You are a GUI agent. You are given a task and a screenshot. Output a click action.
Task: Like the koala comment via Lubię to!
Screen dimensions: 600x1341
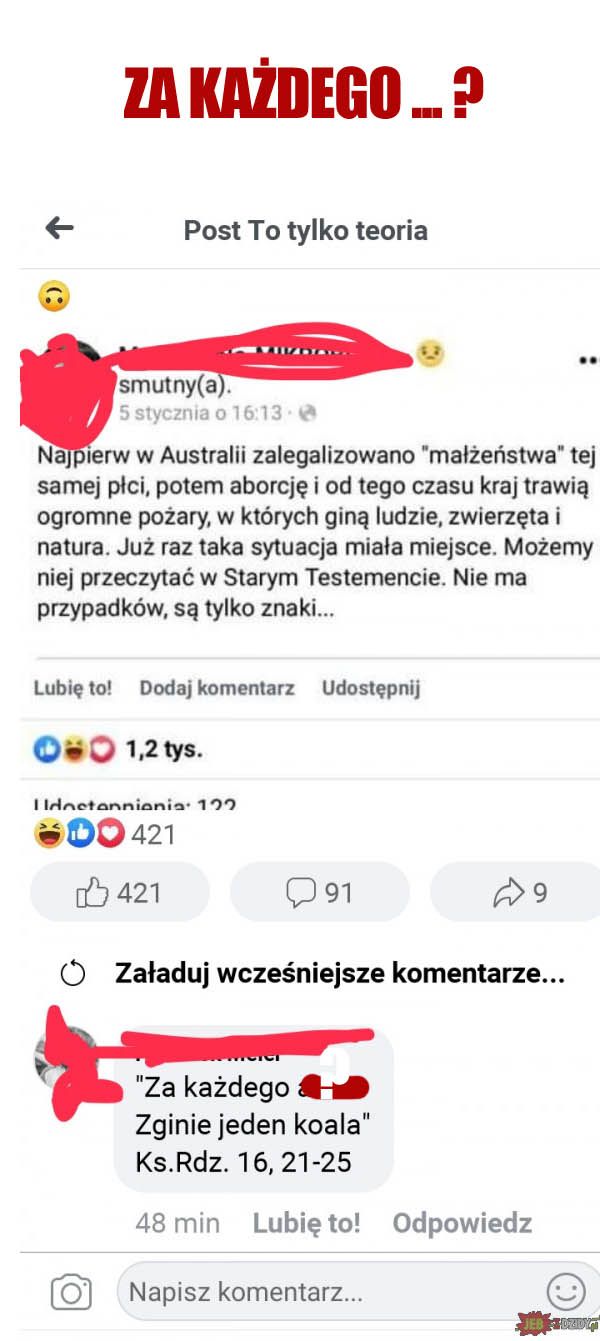(x=306, y=1223)
